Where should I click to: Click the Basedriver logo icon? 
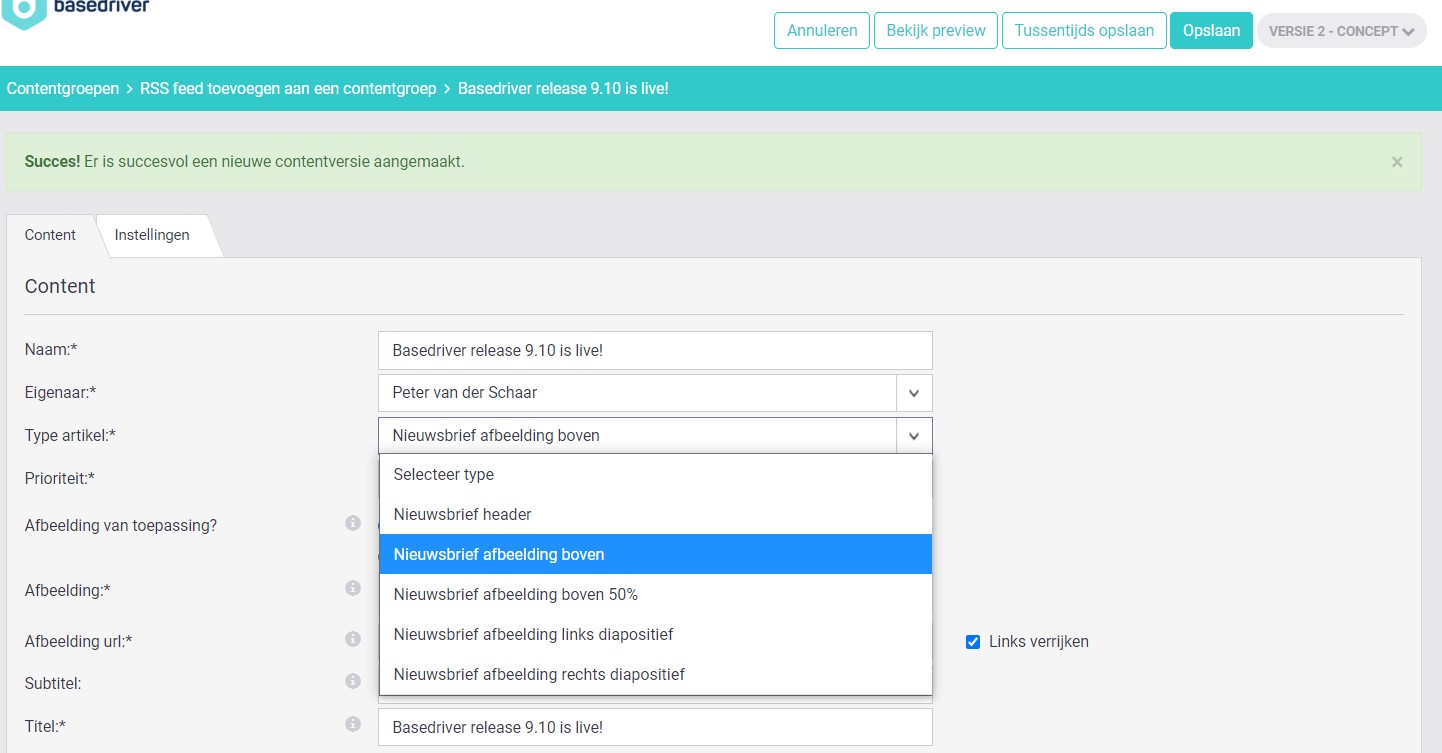tap(24, 12)
